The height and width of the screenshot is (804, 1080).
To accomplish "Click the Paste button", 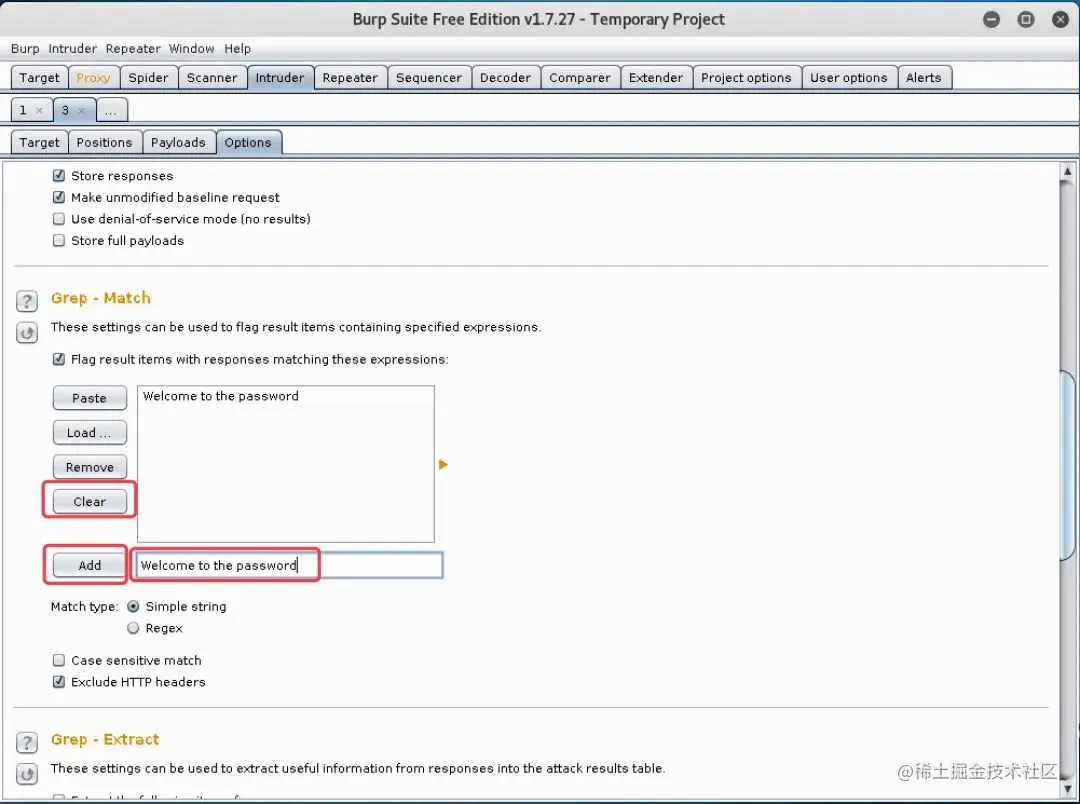I will (90, 398).
